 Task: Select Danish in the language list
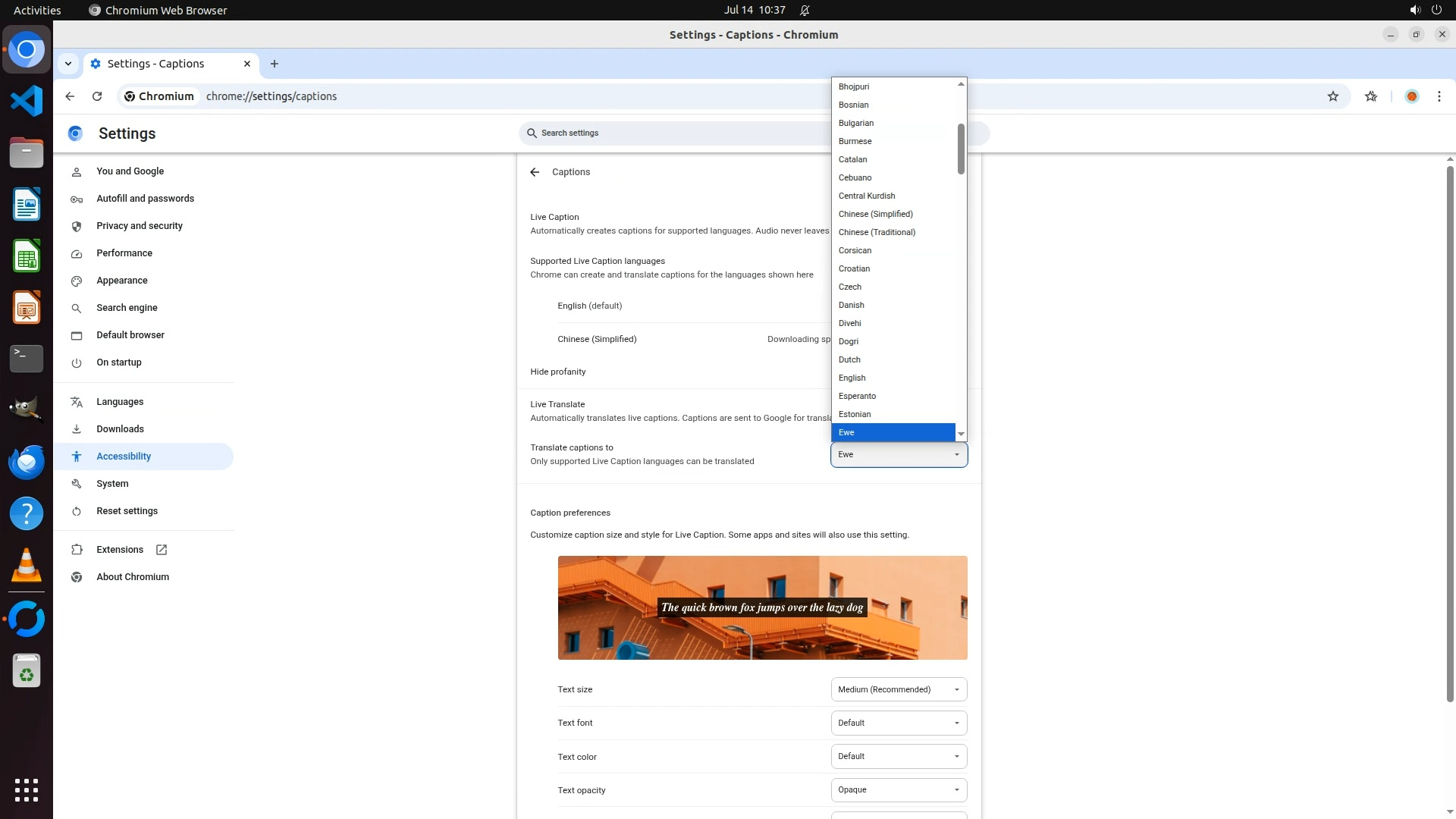851,305
